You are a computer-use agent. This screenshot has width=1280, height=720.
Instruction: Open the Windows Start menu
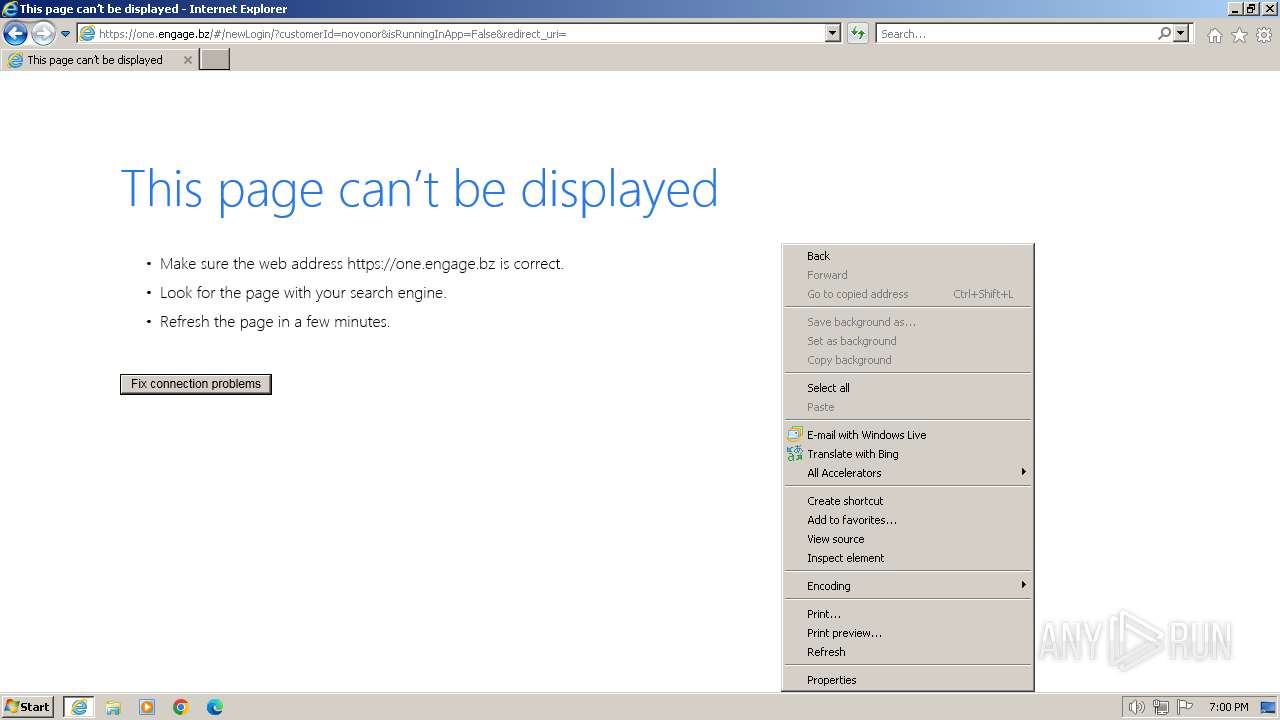pyautogui.click(x=28, y=707)
